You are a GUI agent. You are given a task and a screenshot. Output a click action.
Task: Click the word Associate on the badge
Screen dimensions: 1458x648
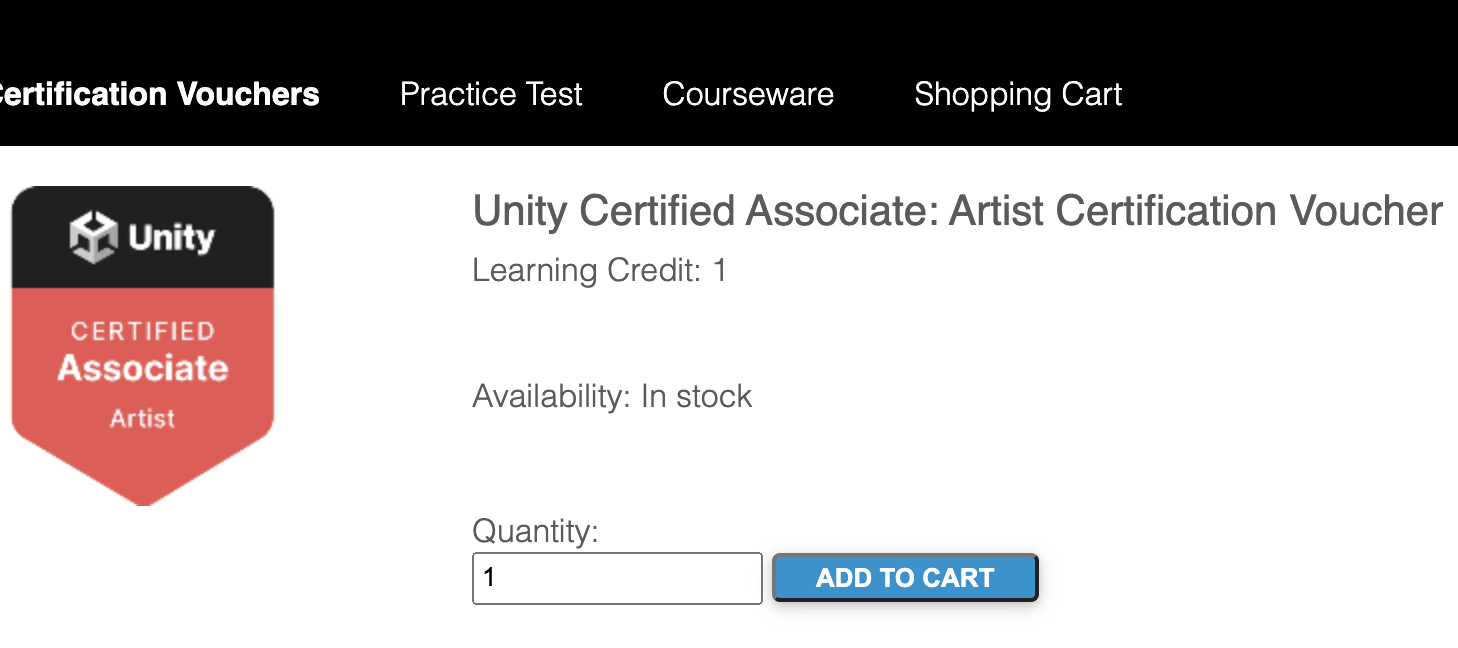coord(143,368)
